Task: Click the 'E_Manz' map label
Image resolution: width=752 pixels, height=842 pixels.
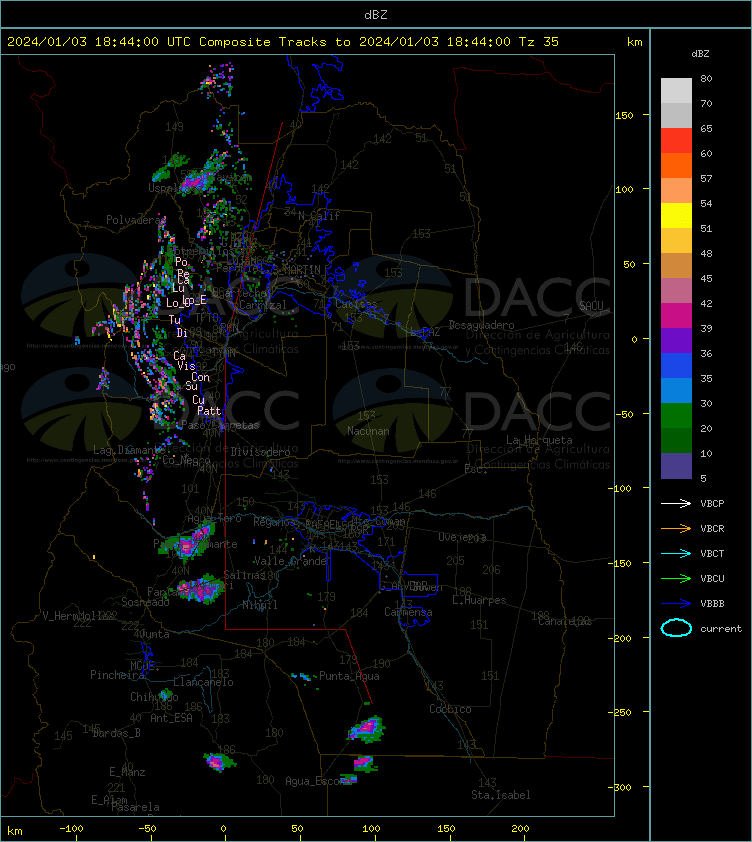Action: coord(127,772)
